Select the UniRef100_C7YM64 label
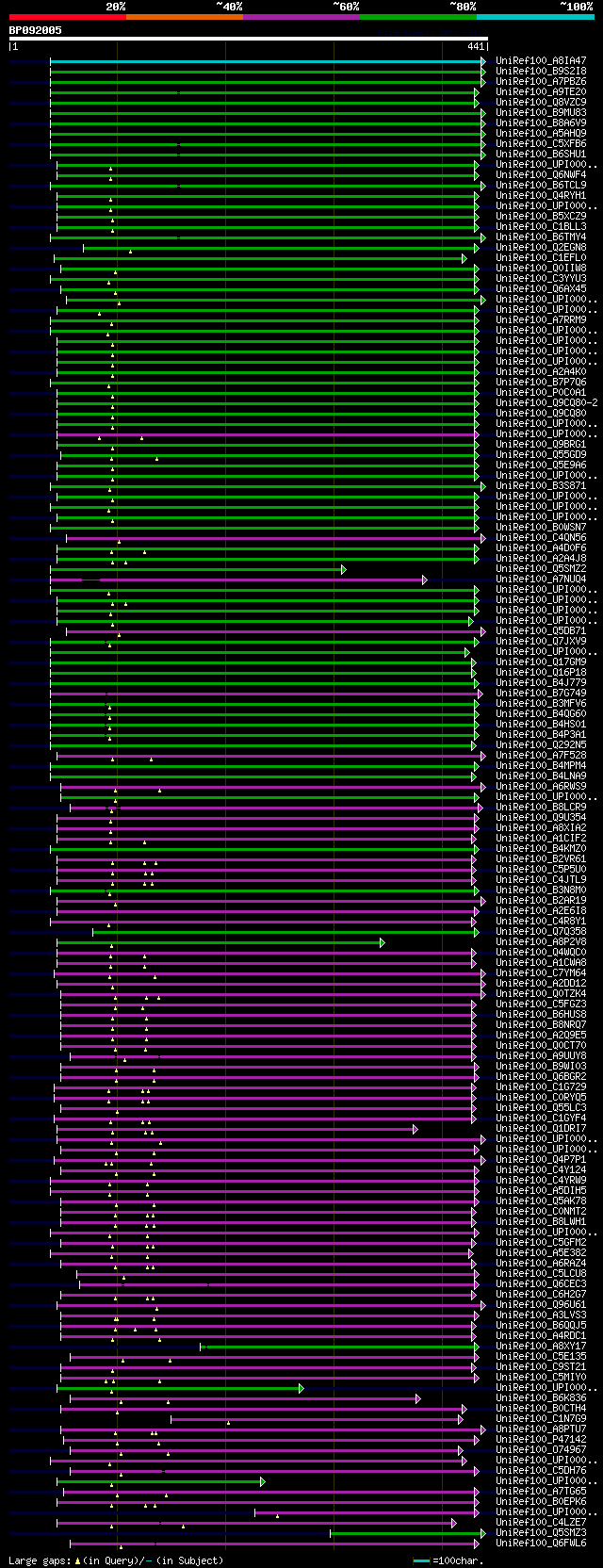Screen dimensions: 603x1568 [541, 973]
